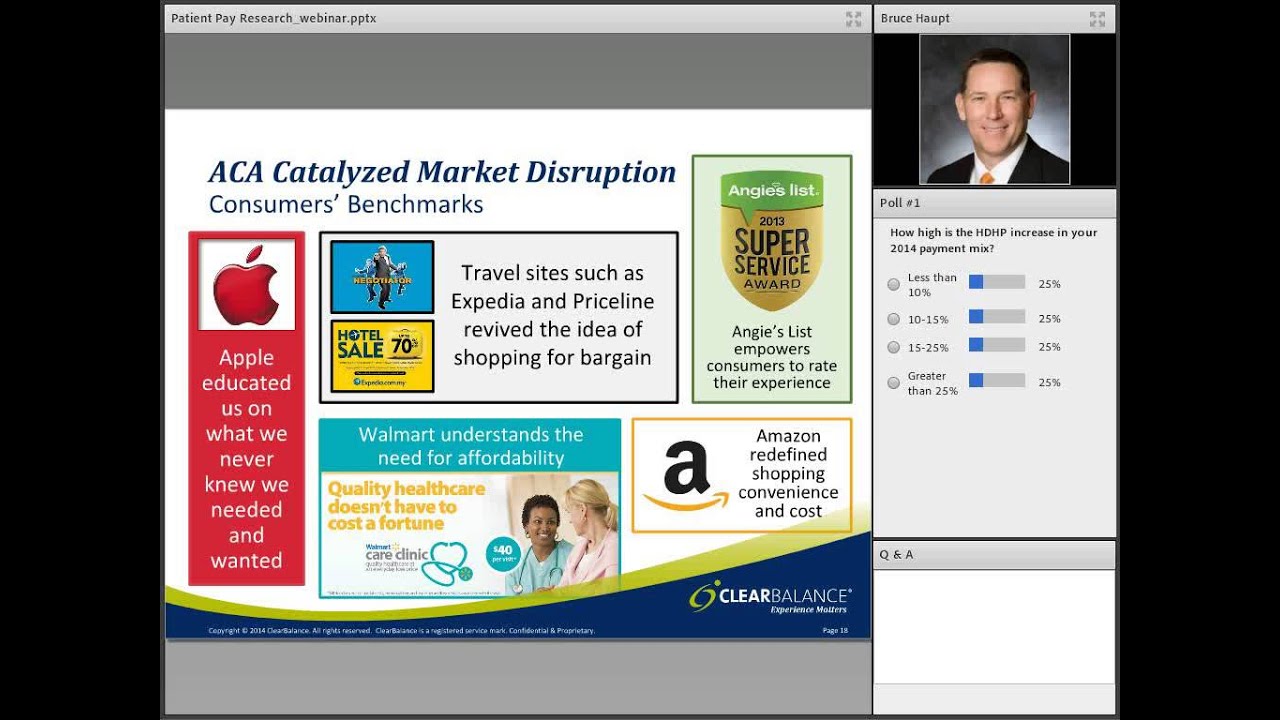
Task: Click the ClearBalance logo on the slide
Action: [x=770, y=598]
